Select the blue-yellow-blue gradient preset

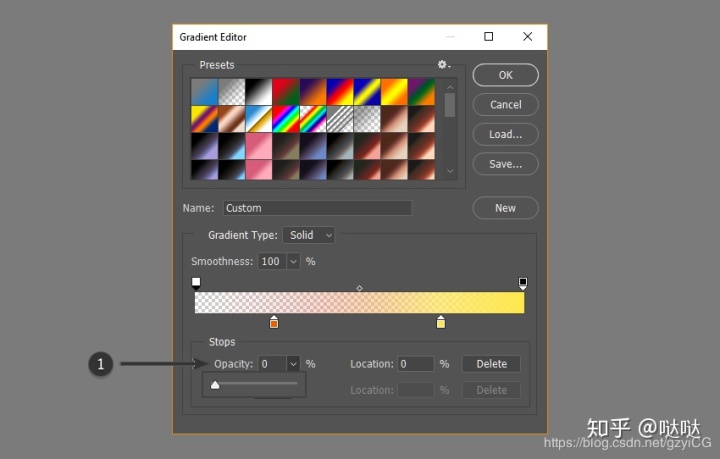pyautogui.click(x=367, y=92)
